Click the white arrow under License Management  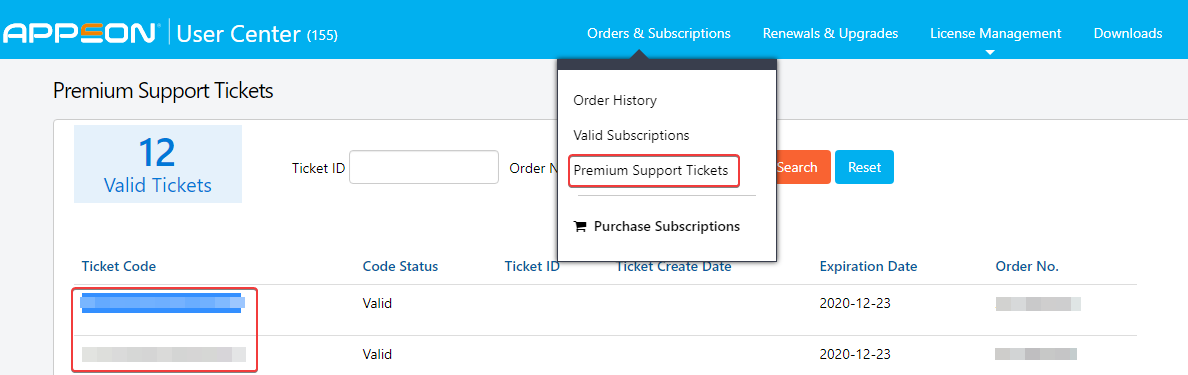990,52
